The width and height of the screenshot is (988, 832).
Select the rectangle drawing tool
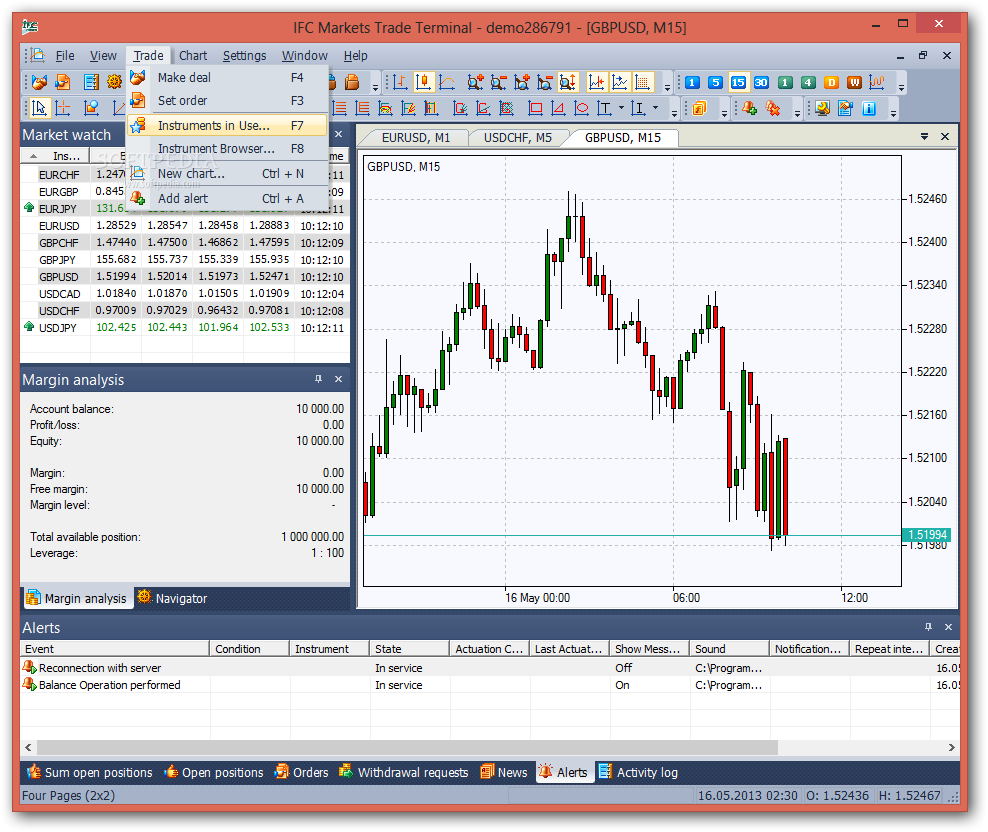[535, 108]
